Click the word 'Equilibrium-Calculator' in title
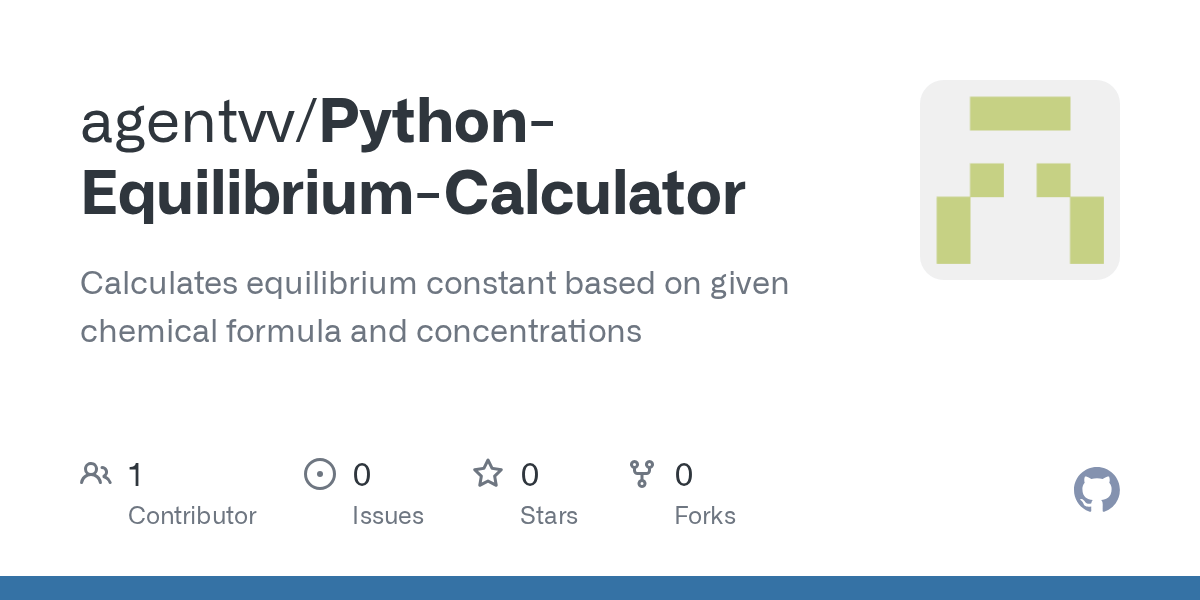Viewport: 1200px width, 600px height. [412, 193]
